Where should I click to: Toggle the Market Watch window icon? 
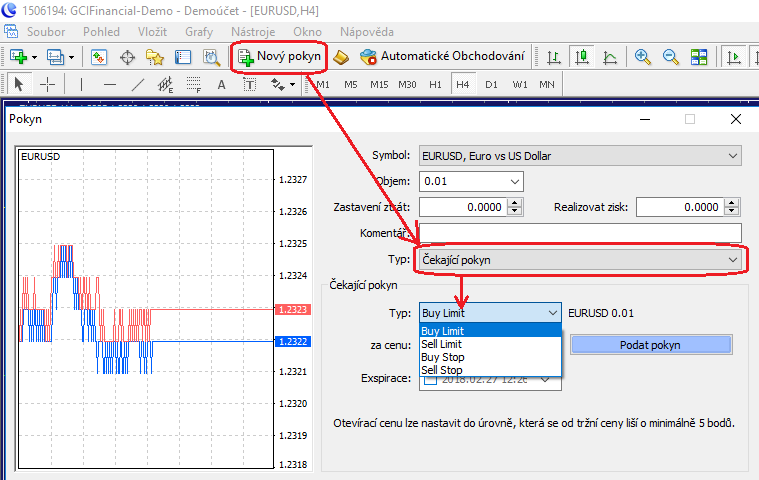[99, 57]
